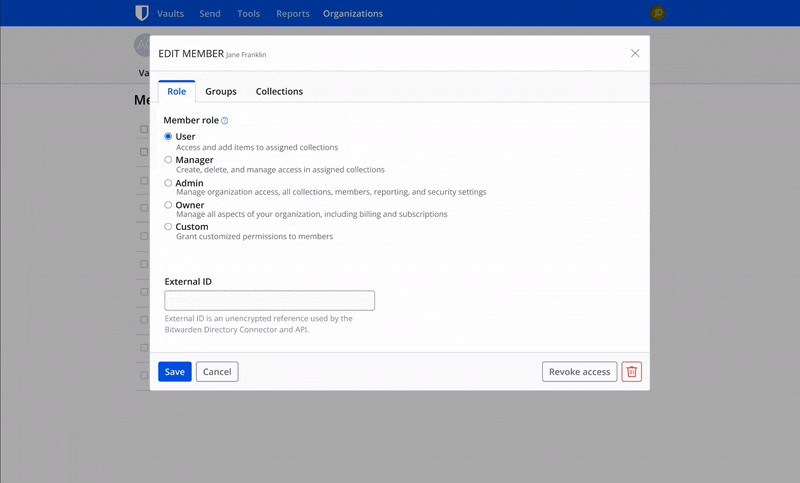800x483 pixels.
Task: Click the Save button
Action: (174, 372)
